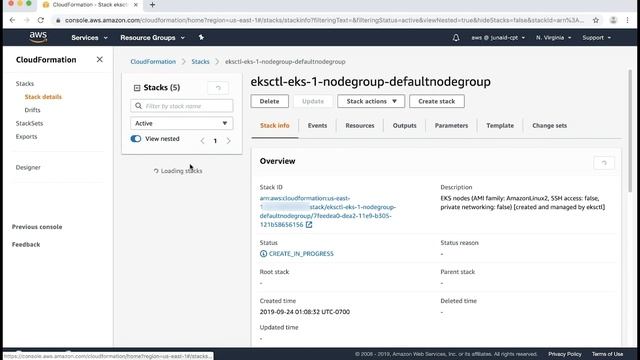Switch to the Parameters tab
Screen dimensions: 640x360
click(451, 126)
